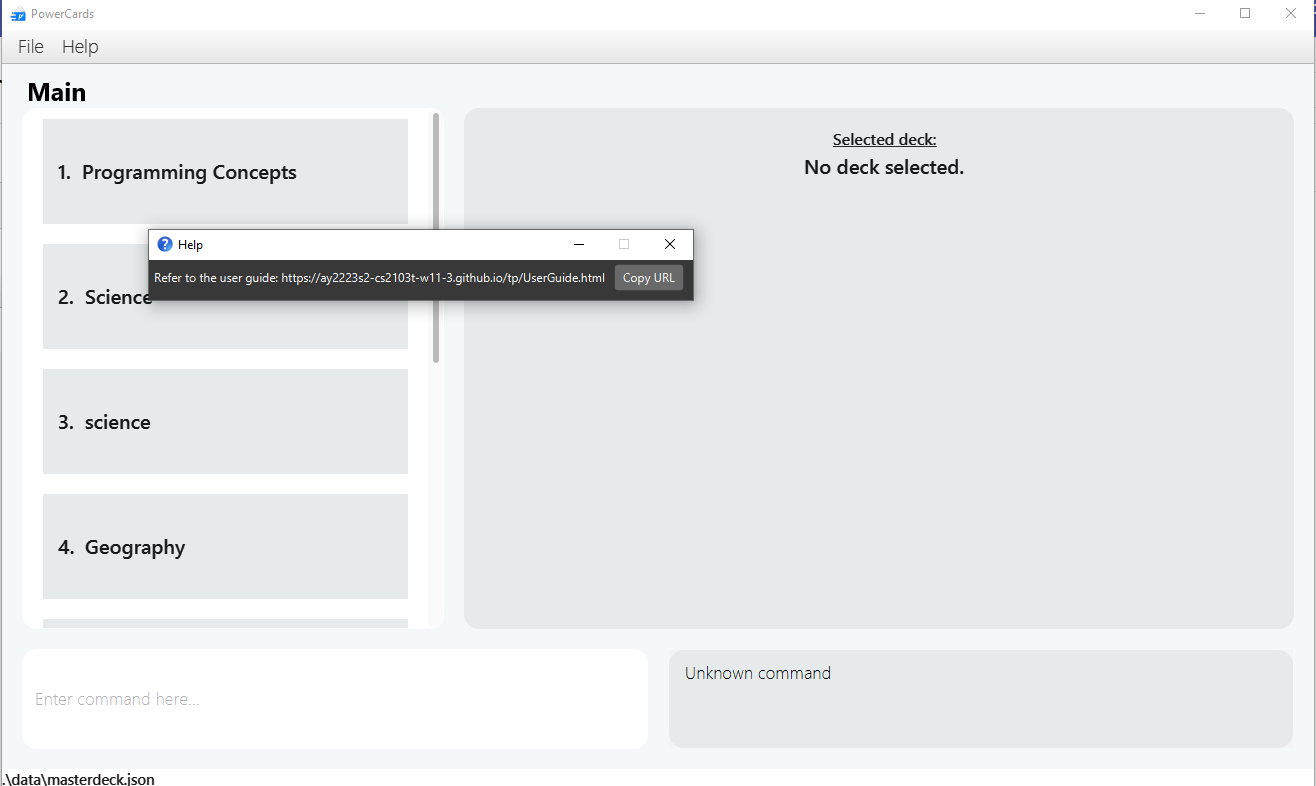Focus the command input field
The height and width of the screenshot is (786, 1316).
[335, 699]
